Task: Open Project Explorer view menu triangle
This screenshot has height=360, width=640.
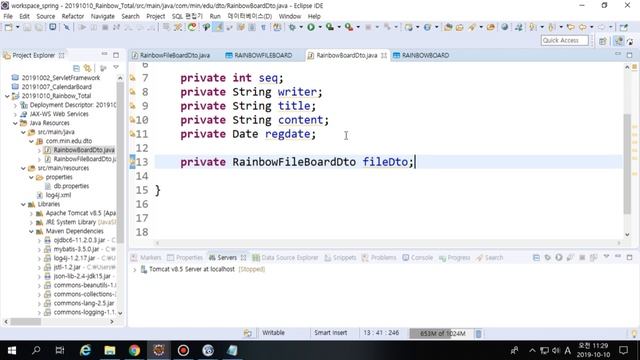Action: tap(116, 67)
